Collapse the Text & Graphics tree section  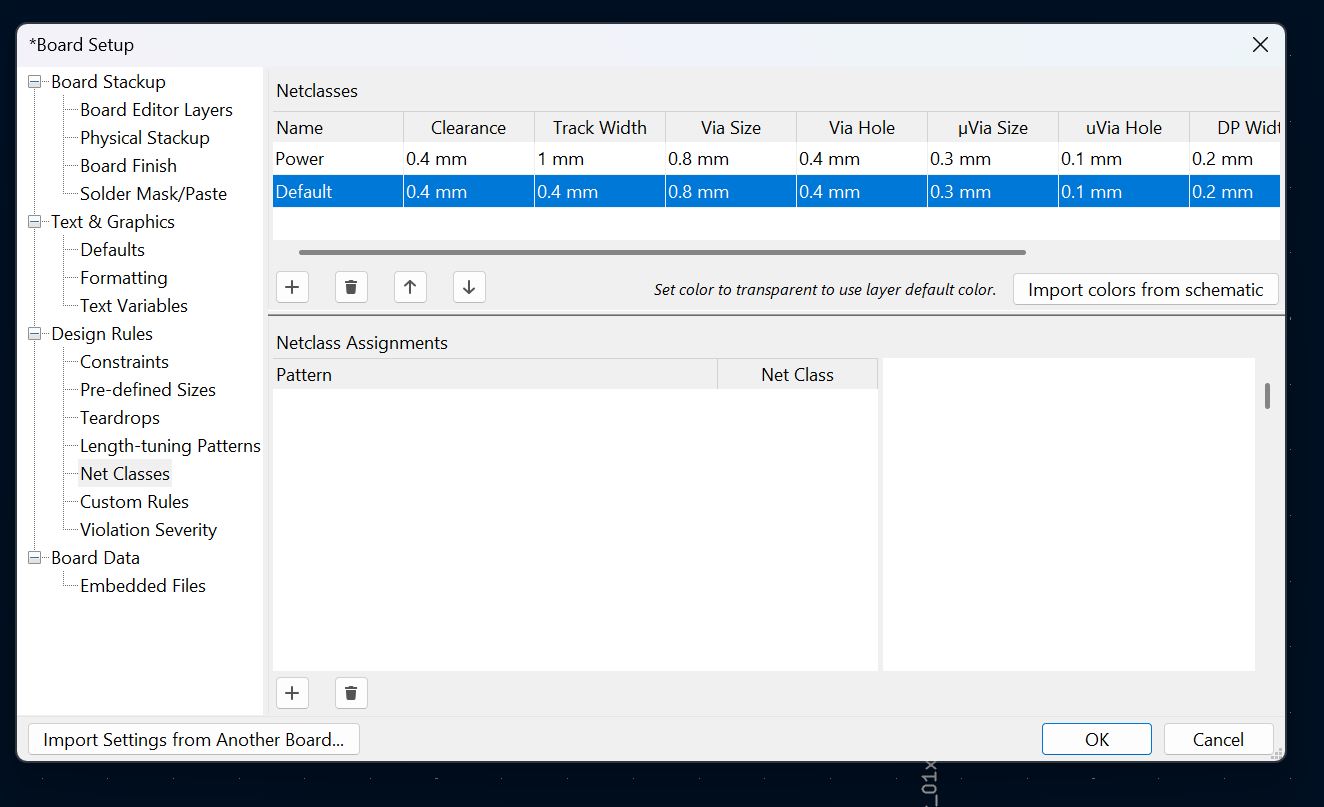pos(32,221)
